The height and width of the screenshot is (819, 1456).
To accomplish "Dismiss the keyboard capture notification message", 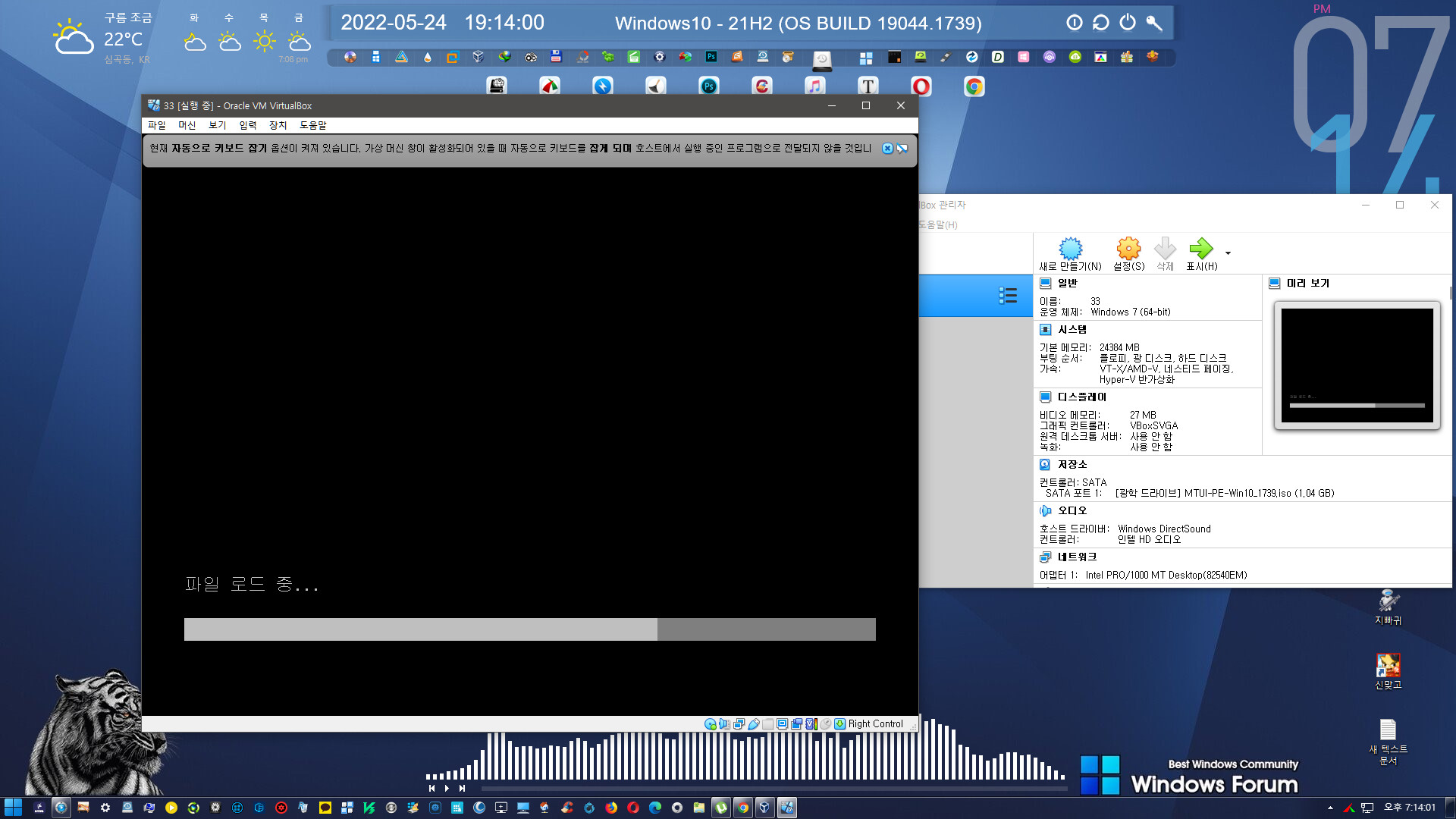I will pos(887,149).
